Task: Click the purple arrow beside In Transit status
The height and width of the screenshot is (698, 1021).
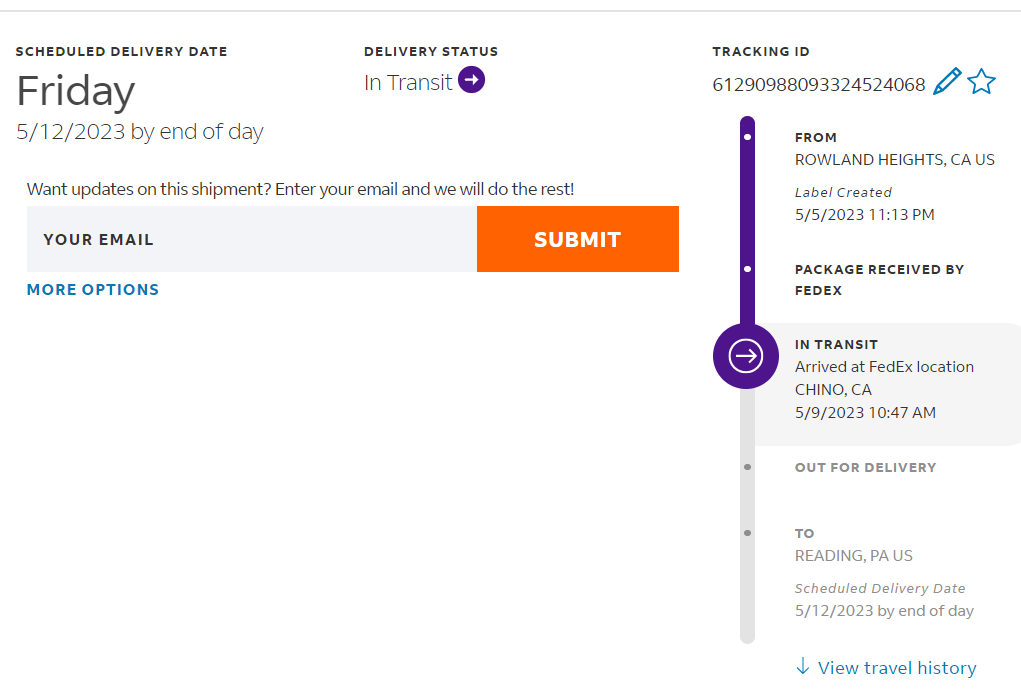Action: pyautogui.click(x=471, y=80)
